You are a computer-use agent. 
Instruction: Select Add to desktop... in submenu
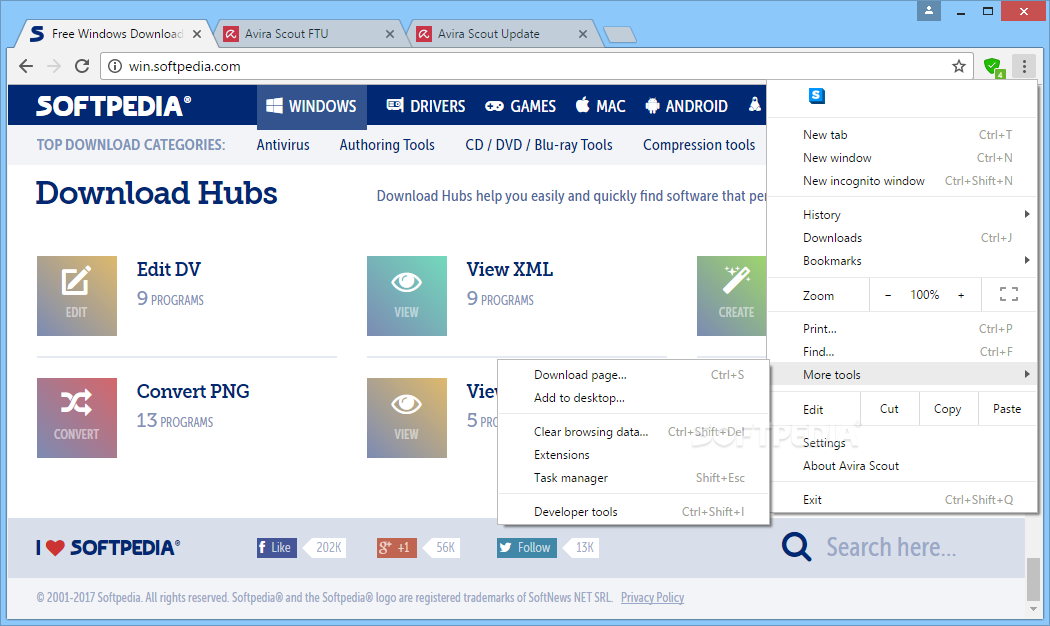633,398
